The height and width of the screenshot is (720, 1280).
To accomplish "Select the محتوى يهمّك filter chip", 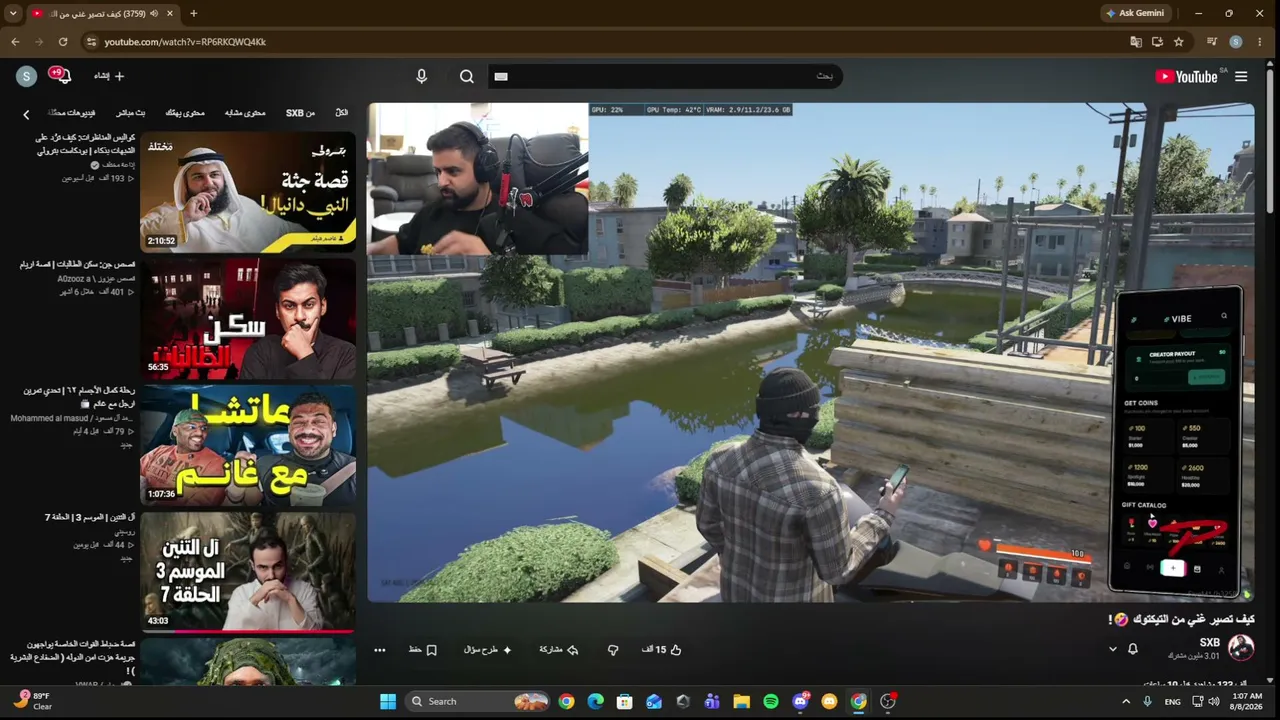I will point(185,113).
